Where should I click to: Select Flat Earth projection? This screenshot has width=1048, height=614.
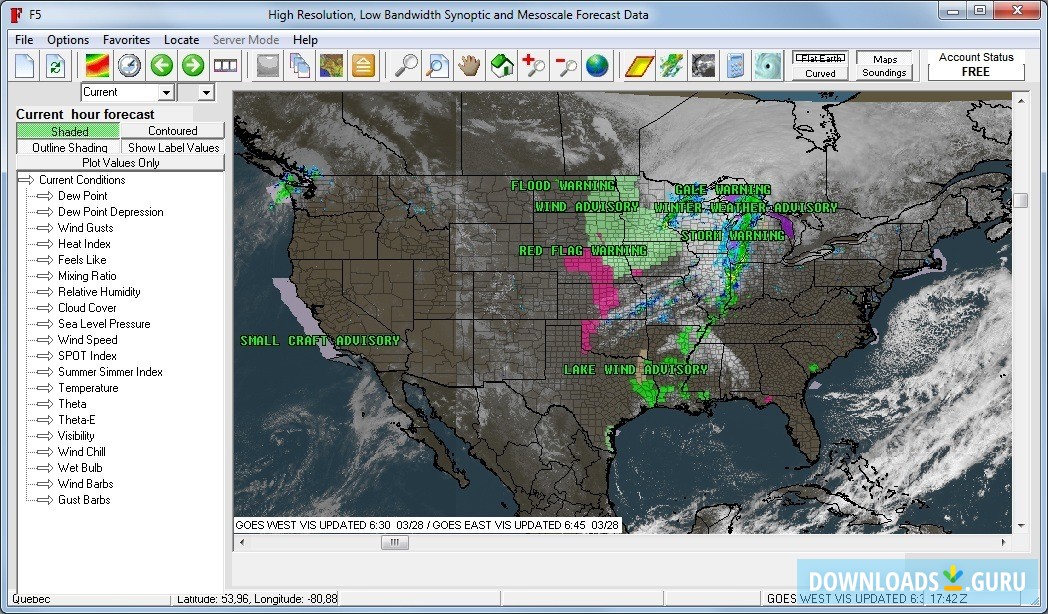(x=820, y=59)
